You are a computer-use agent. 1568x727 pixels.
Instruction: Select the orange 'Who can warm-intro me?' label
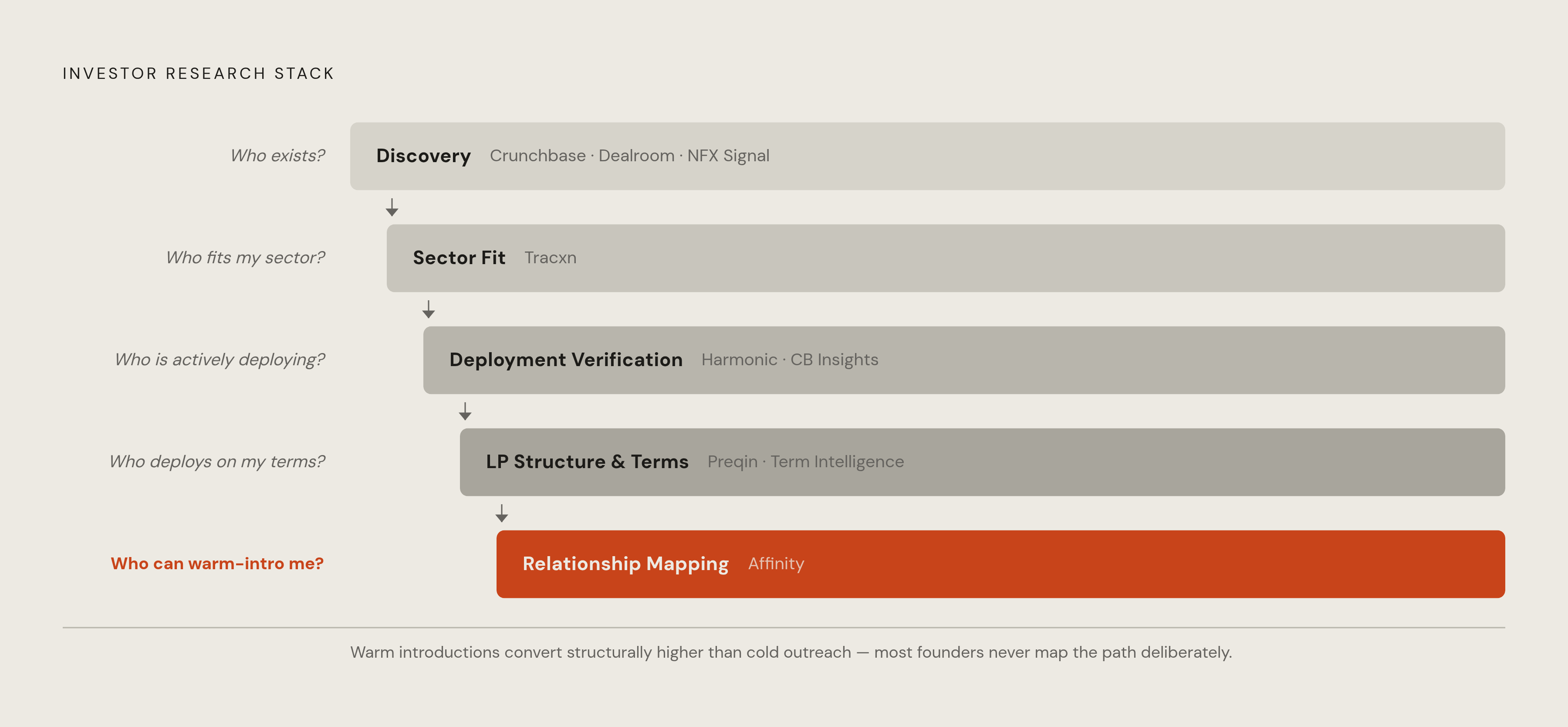217,564
